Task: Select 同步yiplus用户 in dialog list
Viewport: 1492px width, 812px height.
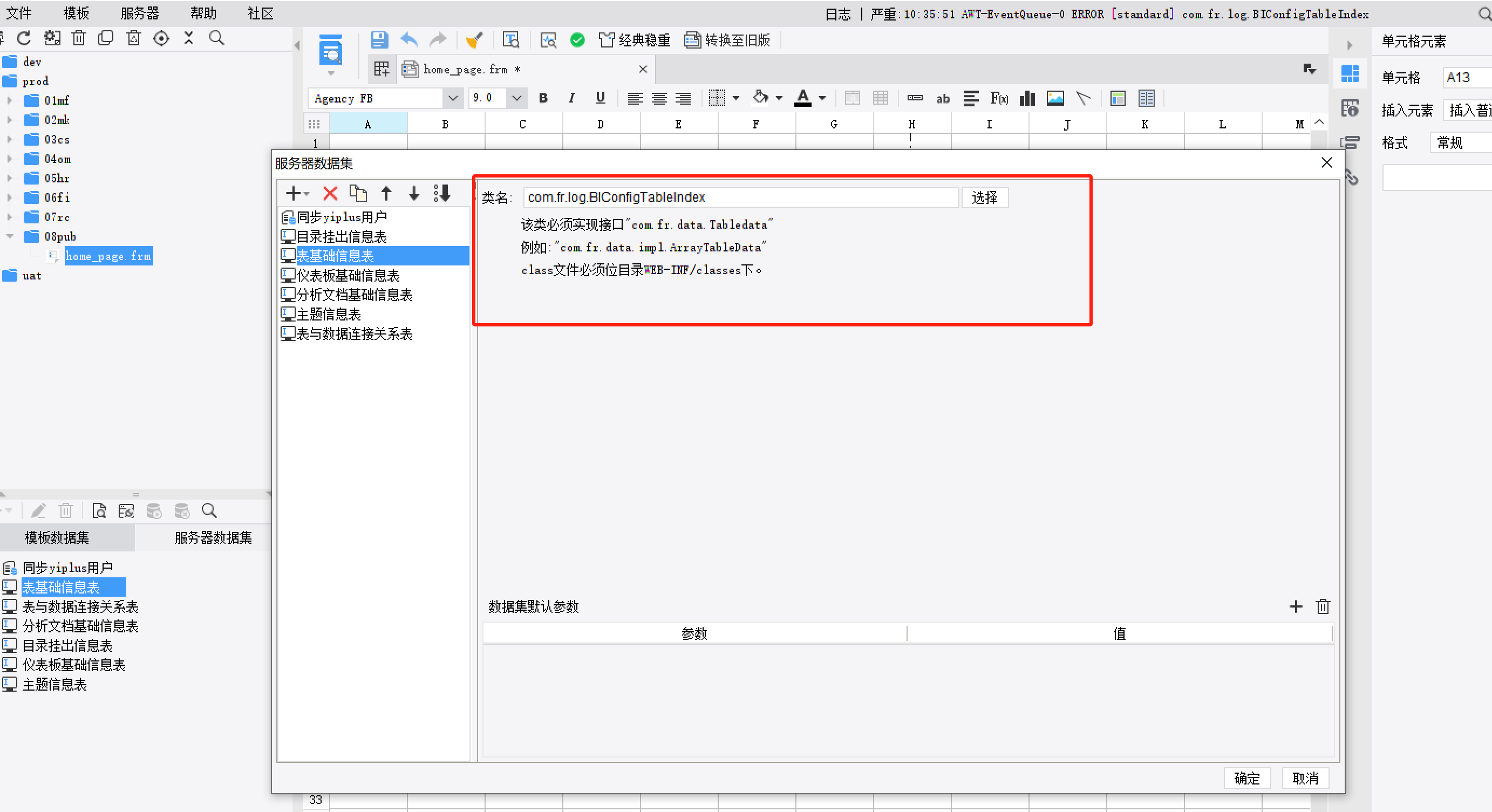Action: (341, 216)
